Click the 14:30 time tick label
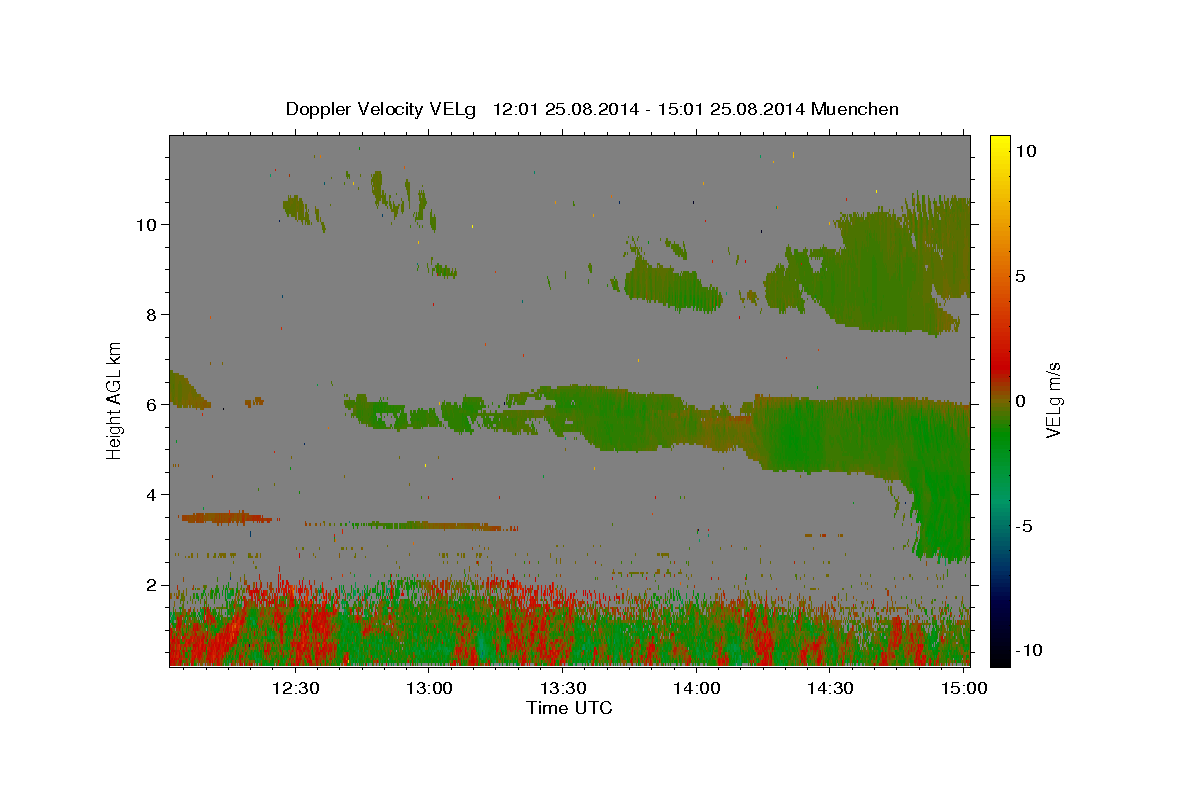 (830, 688)
